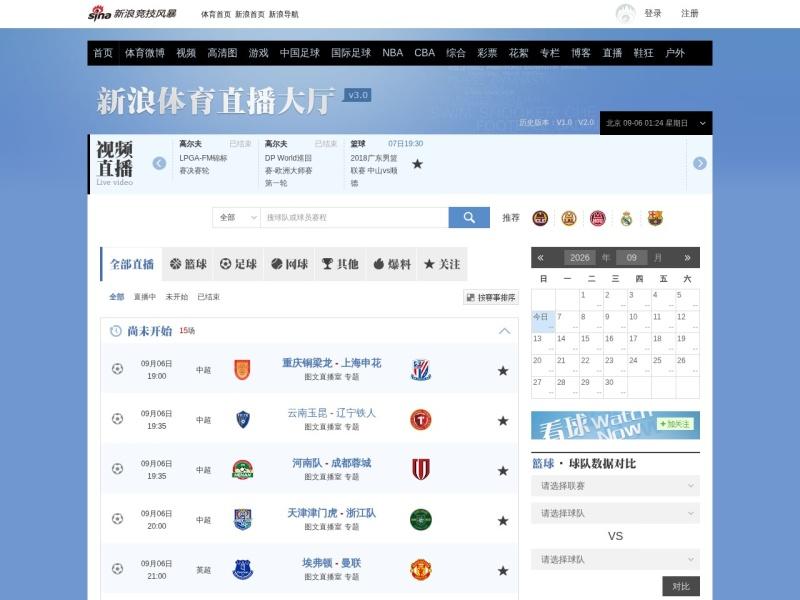The width and height of the screenshot is (800, 600).
Task: Click the football icon on 重庆铜梁龙 row
Action: (x=117, y=369)
